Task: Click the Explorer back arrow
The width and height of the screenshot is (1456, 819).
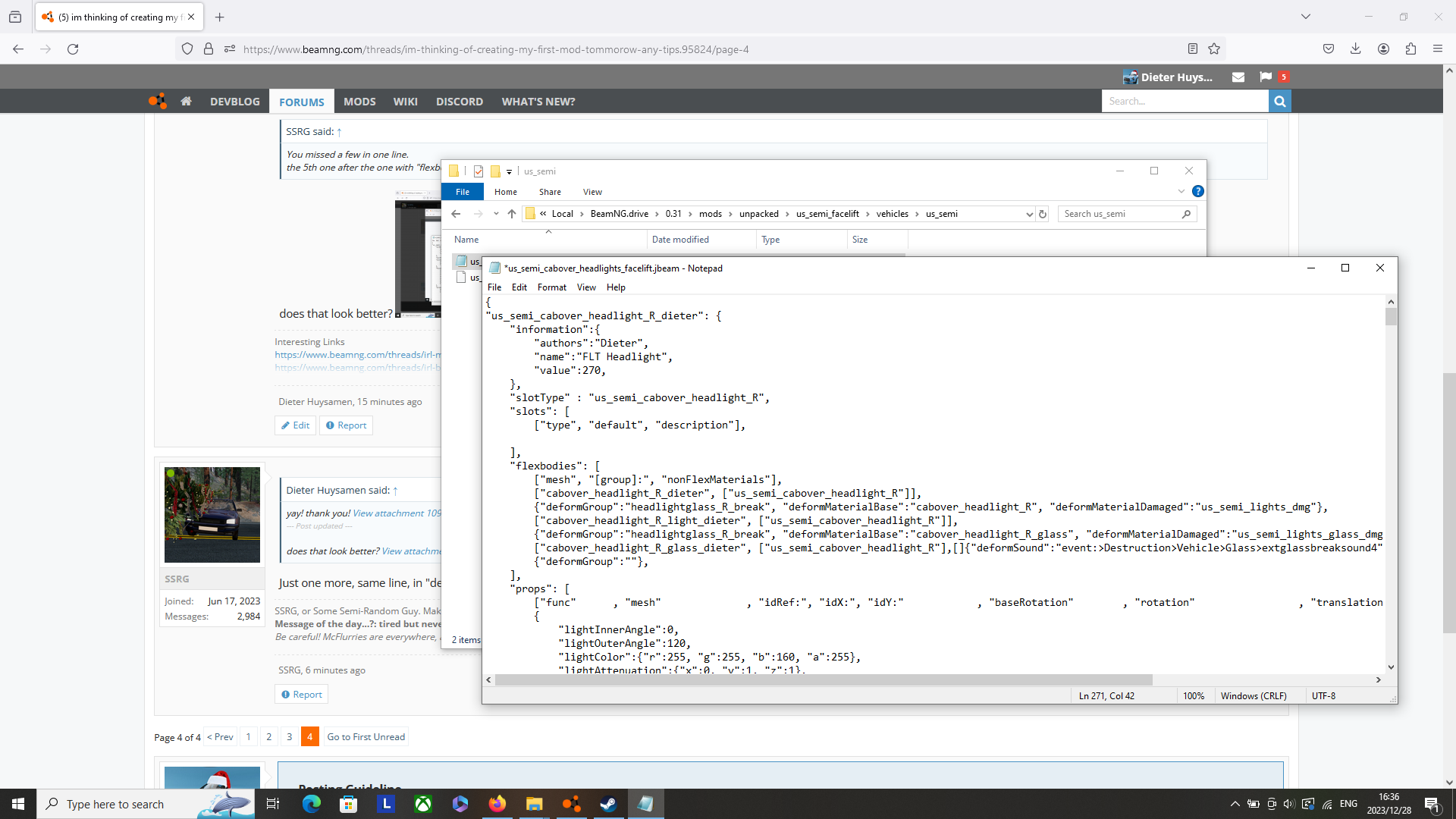Action: point(456,214)
